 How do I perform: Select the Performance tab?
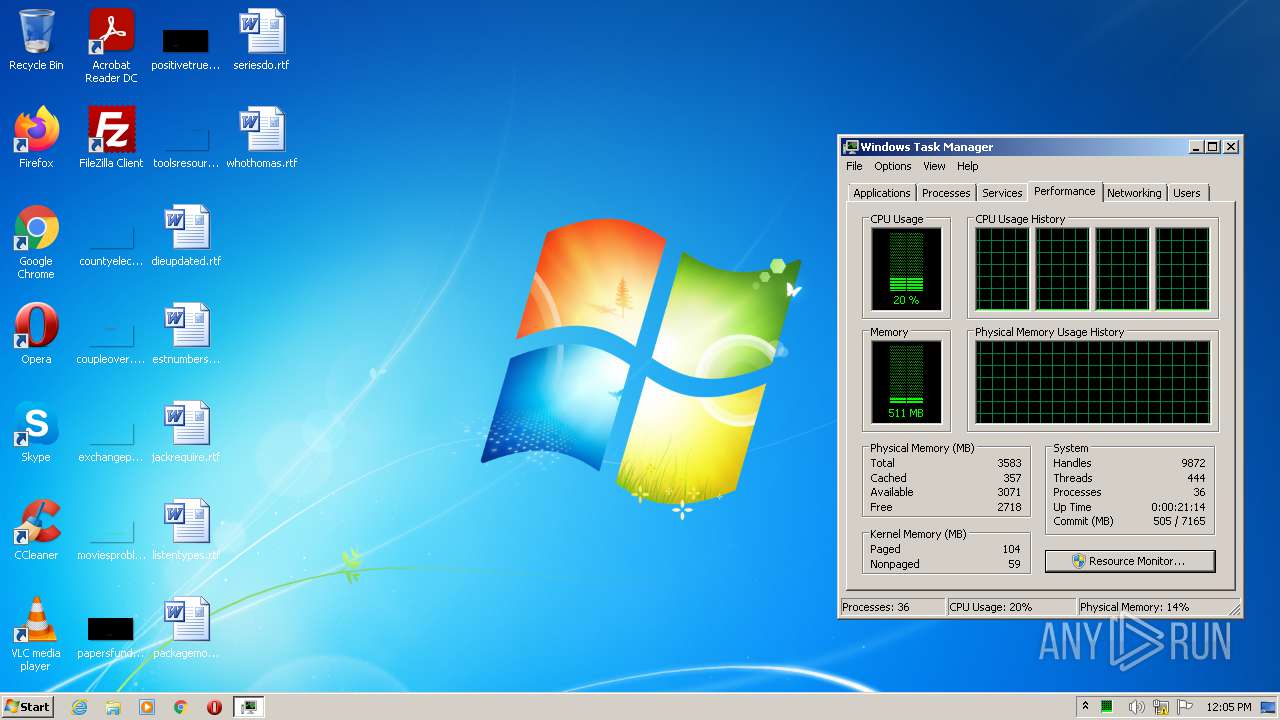(1065, 191)
